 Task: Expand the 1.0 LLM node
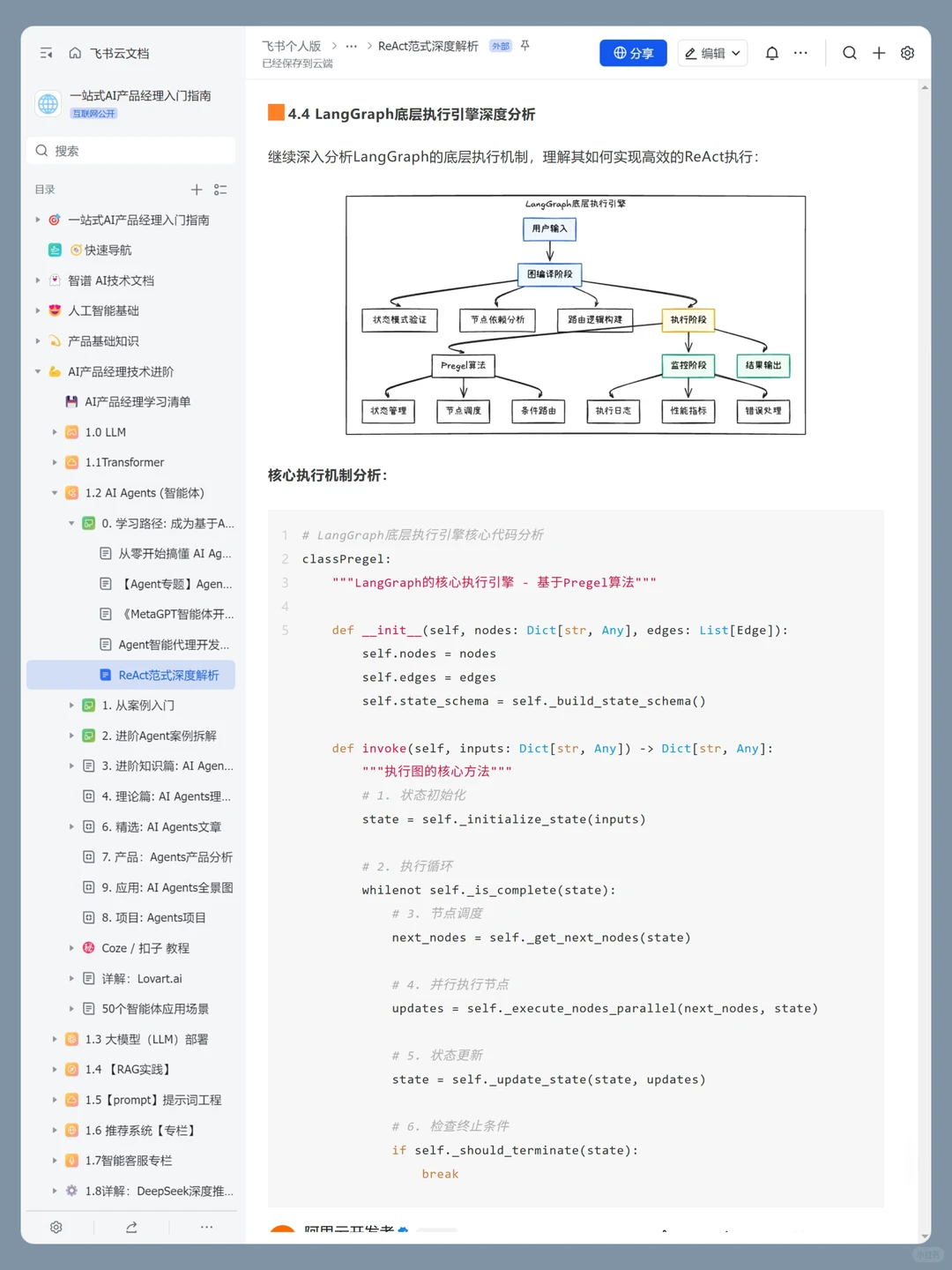(55, 432)
